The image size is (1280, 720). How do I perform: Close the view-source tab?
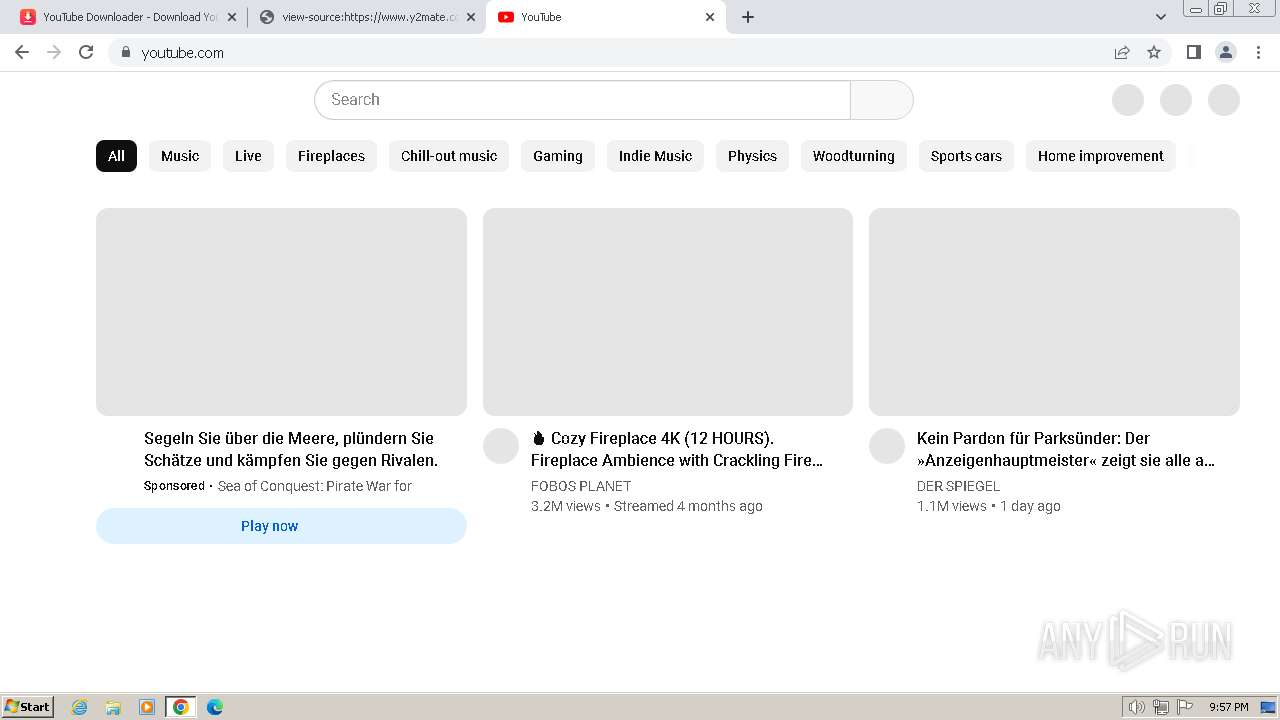471,17
